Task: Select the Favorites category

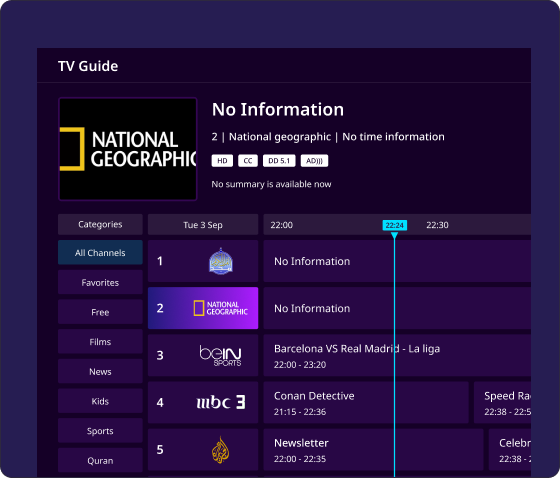Action: (100, 282)
